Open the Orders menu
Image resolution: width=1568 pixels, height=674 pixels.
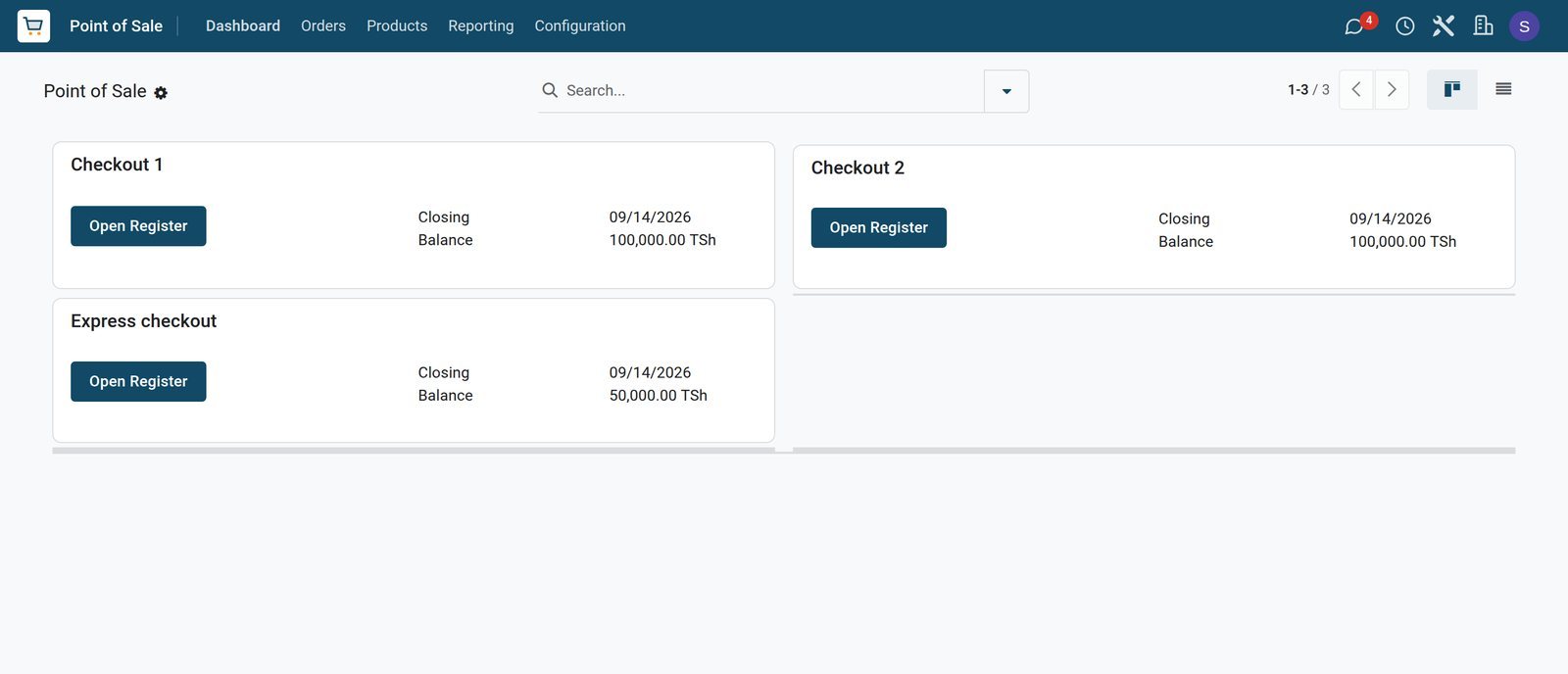coord(323,25)
